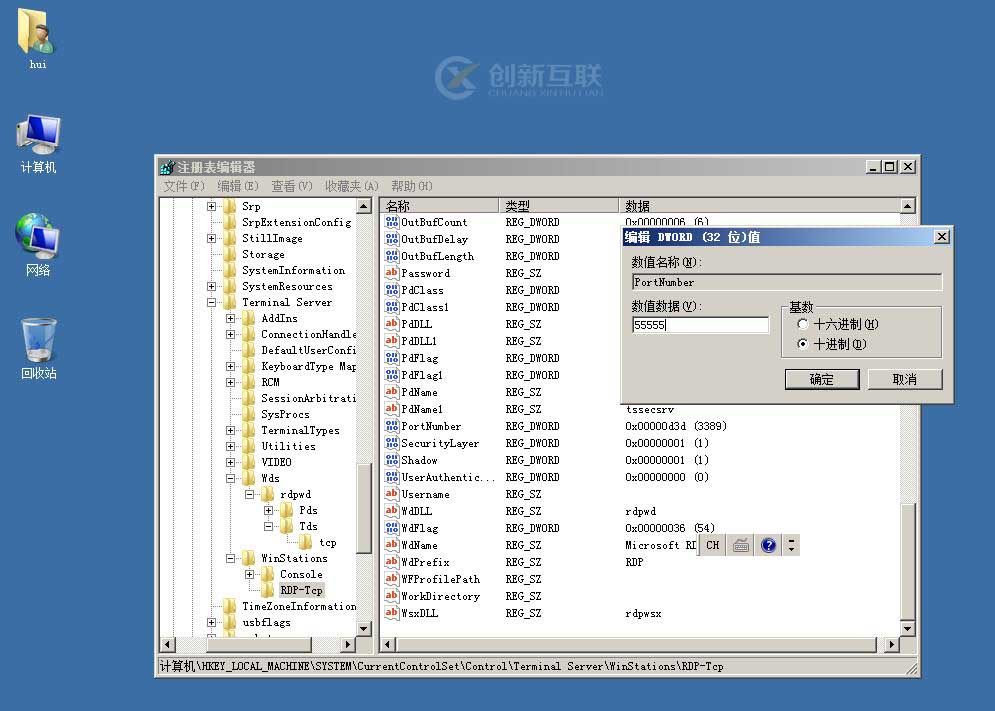This screenshot has width=995, height=711.
Task: Expand the AddIns tree node
Action: tap(230, 318)
